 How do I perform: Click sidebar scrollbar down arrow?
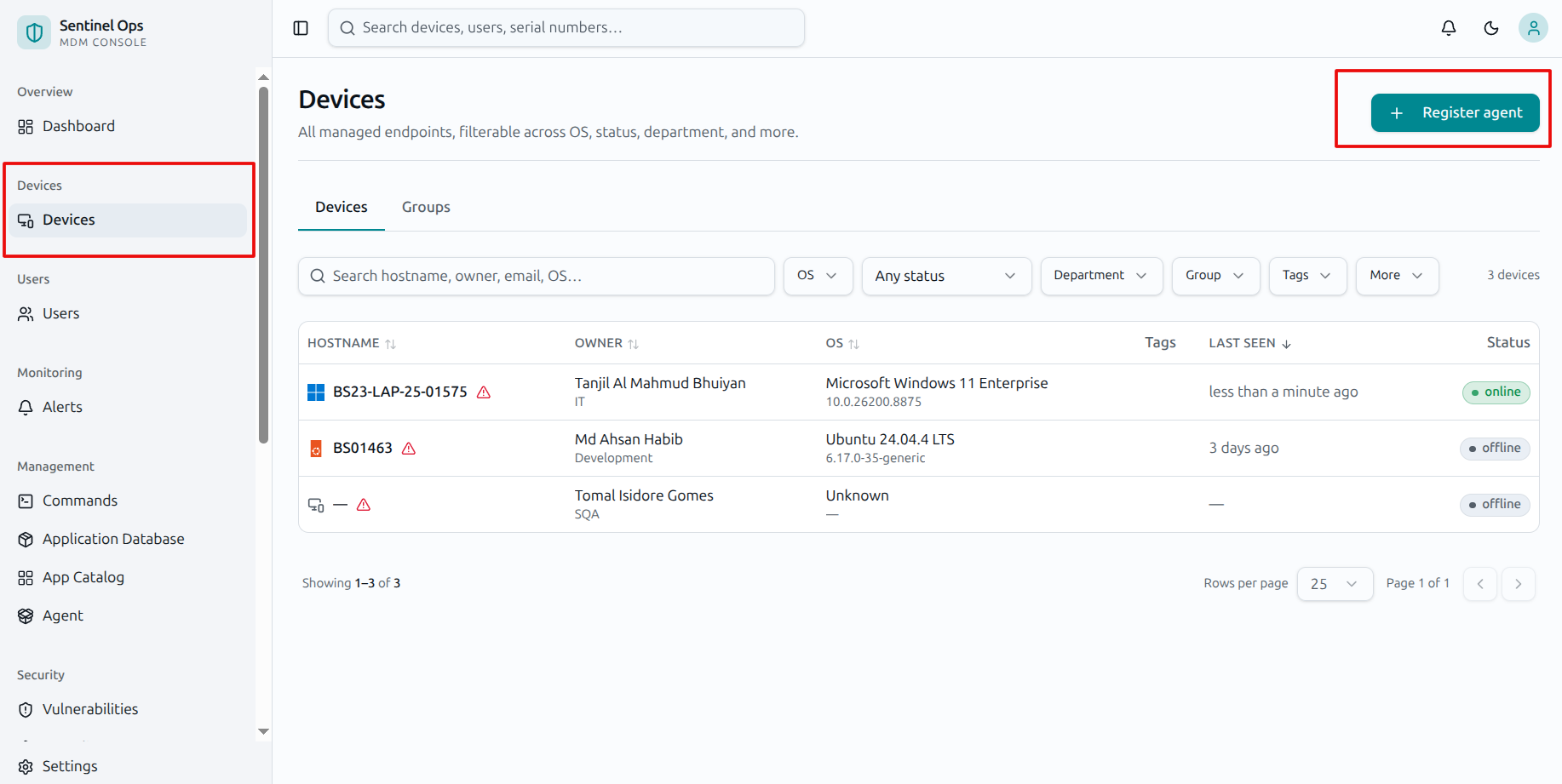click(263, 732)
